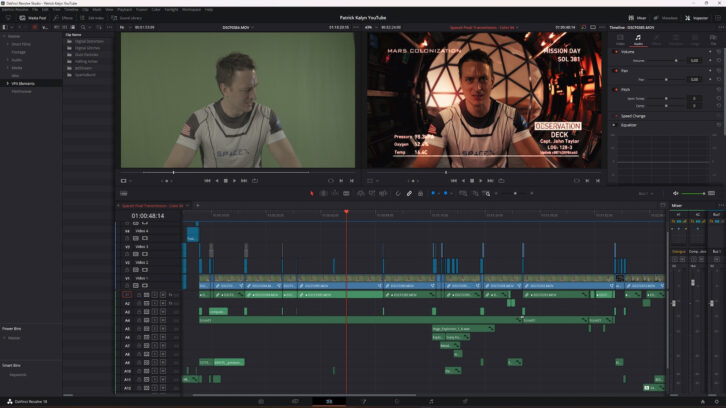Select the Selection Mode arrow tool
Image resolution: width=726 pixels, height=408 pixels.
point(312,194)
